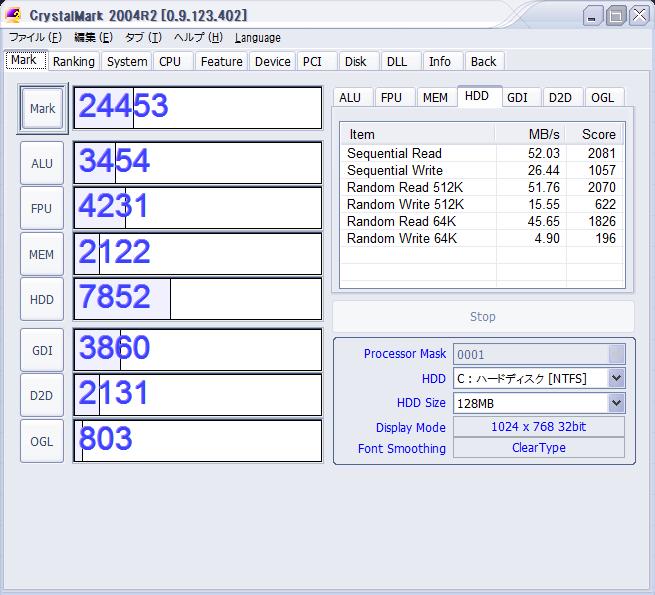Switch to the Ranking tab

tap(74, 61)
